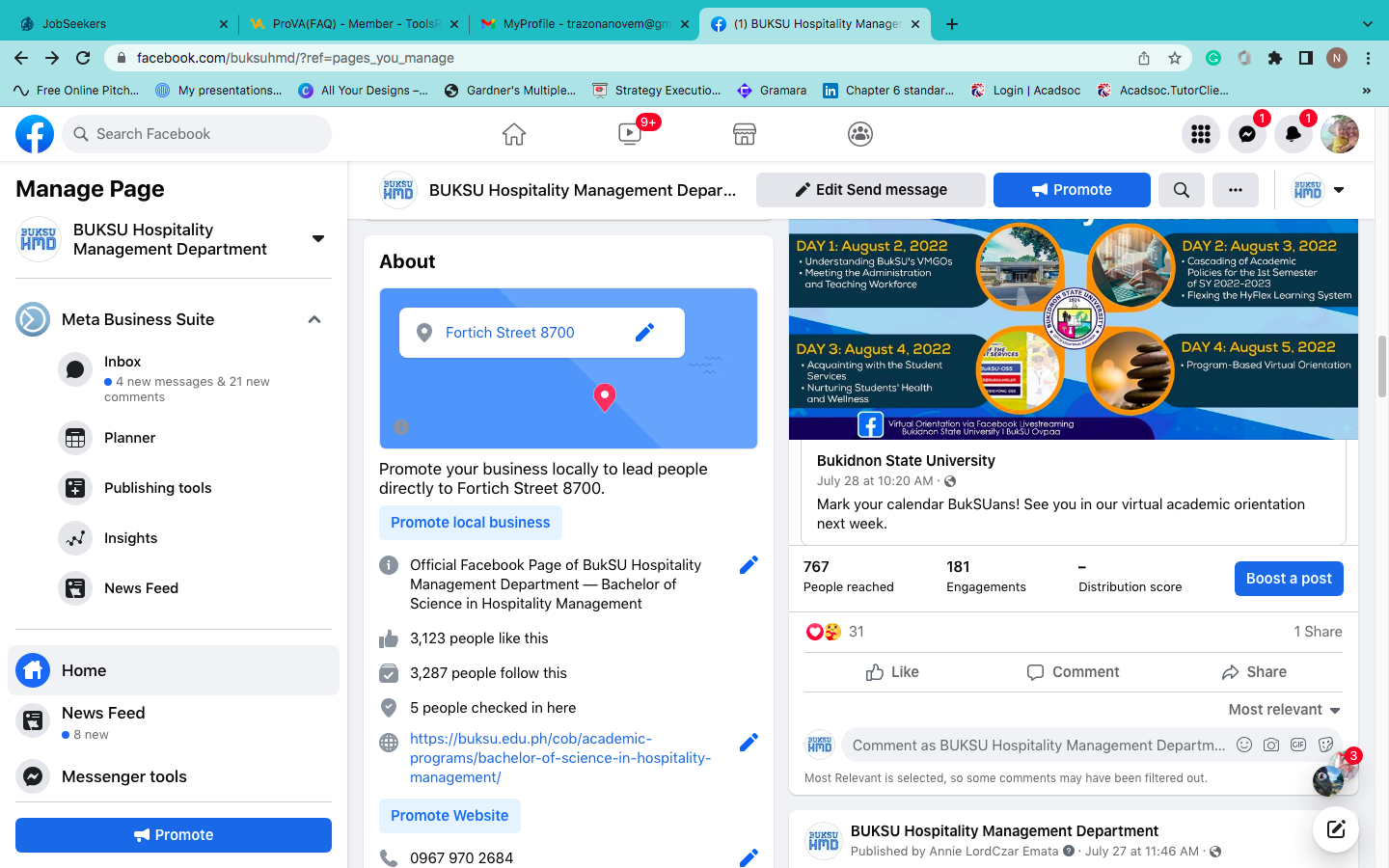Open Chrome's tab search dropdown arrow

(1368, 24)
